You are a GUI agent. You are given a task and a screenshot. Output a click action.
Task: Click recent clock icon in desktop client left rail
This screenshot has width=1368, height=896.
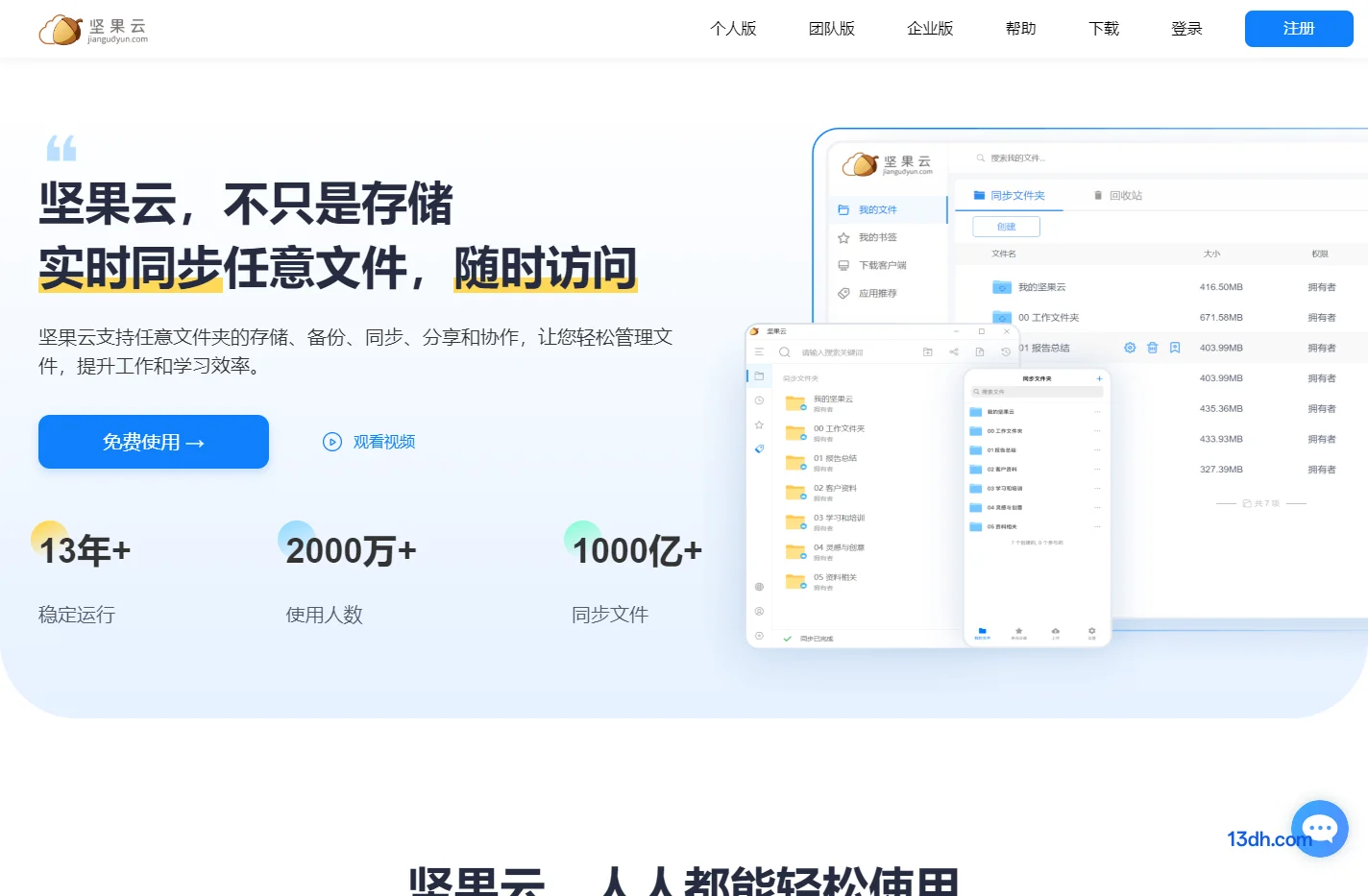click(x=759, y=400)
